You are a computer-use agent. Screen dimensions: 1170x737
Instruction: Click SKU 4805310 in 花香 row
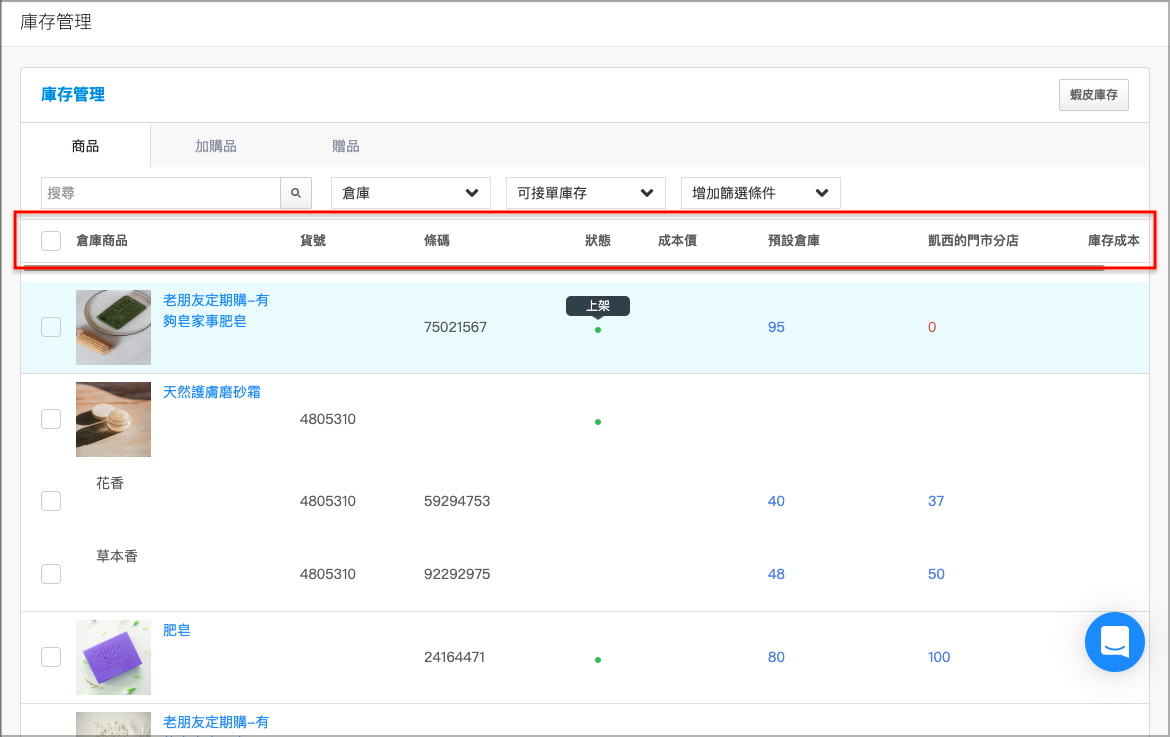(x=328, y=501)
